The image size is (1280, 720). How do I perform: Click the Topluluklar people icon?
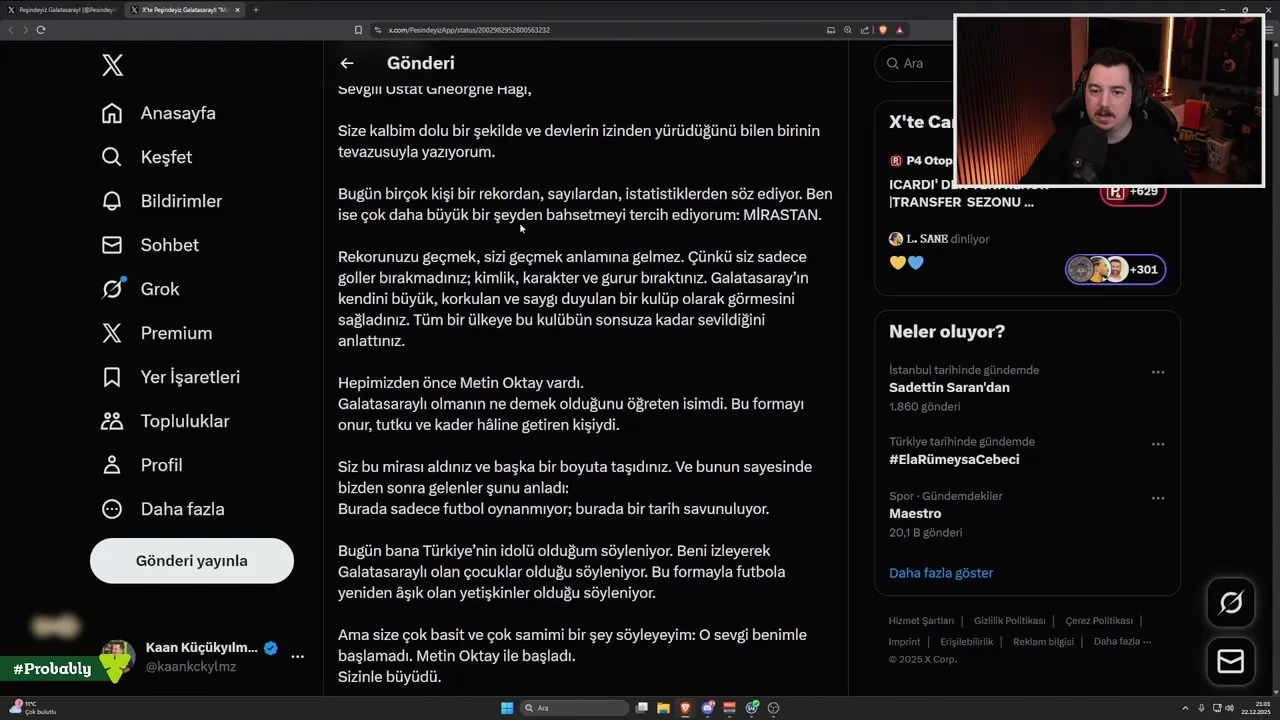112,421
